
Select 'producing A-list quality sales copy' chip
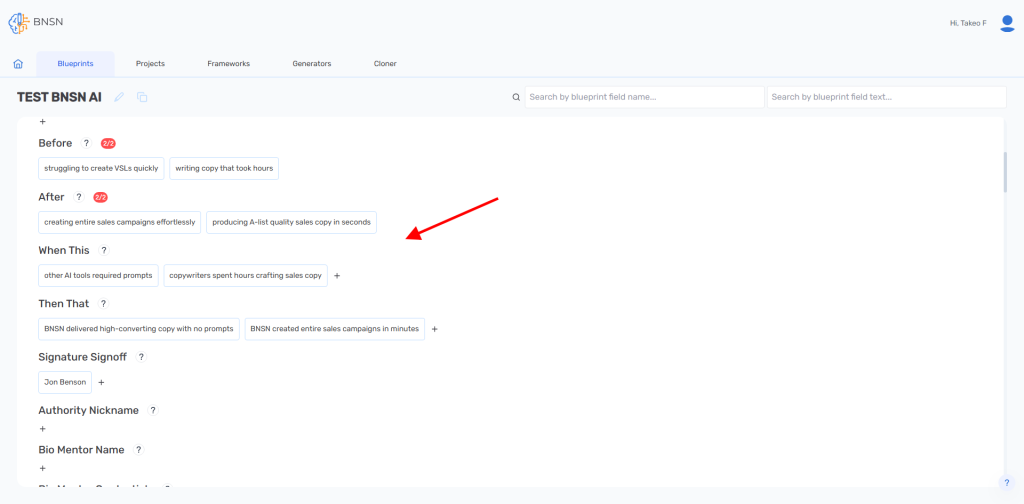pyautogui.click(x=291, y=222)
